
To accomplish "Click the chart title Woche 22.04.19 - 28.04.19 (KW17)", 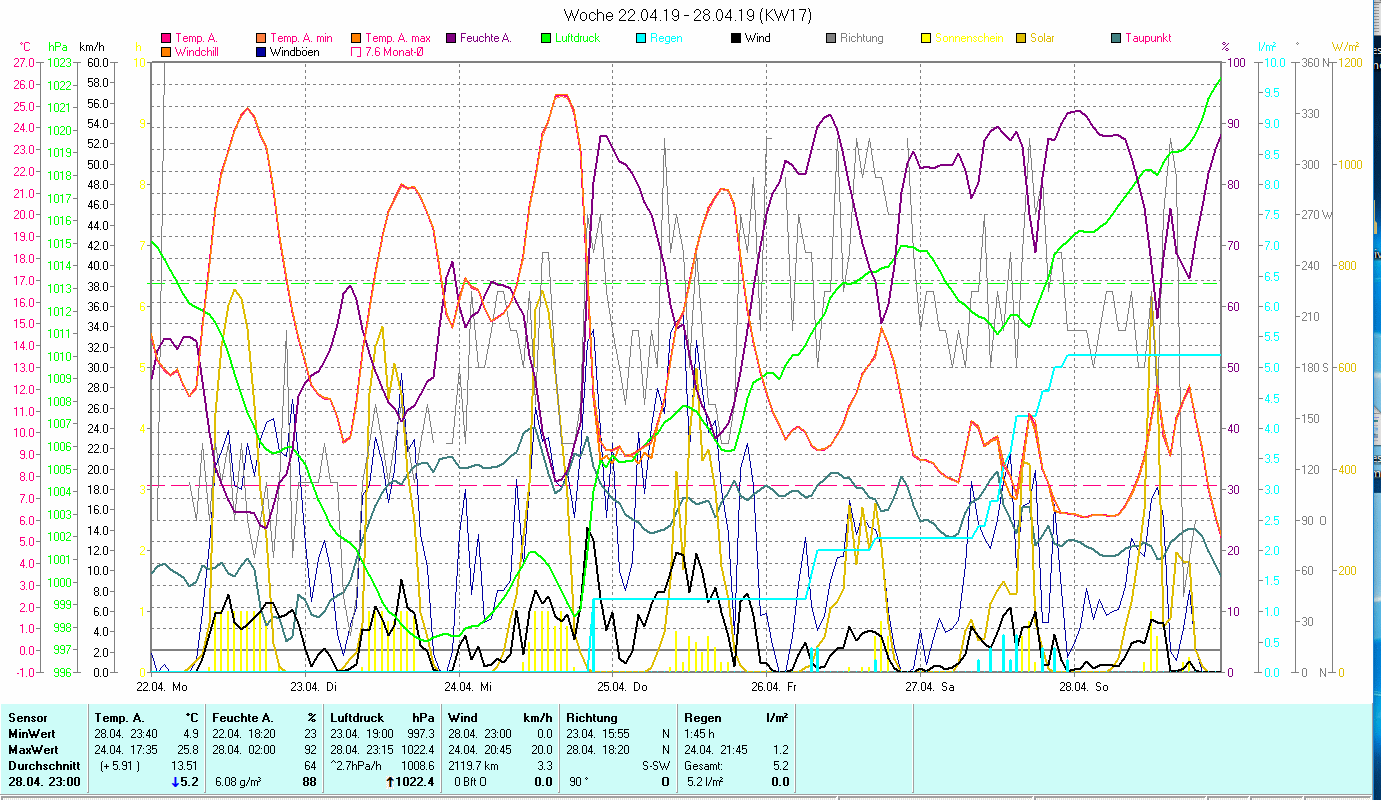I will 688,15.
